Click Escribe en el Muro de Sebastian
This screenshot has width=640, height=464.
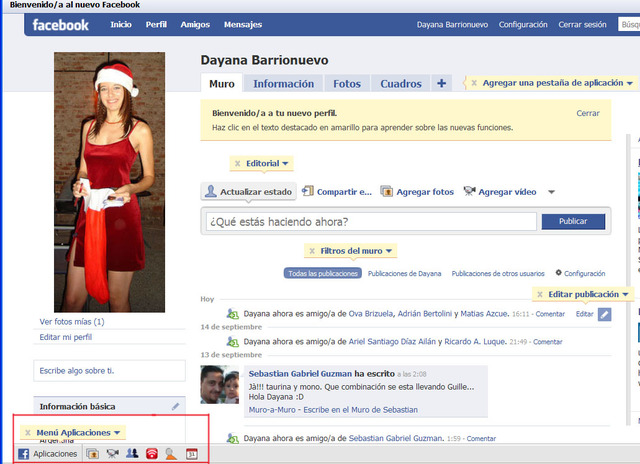click(360, 410)
